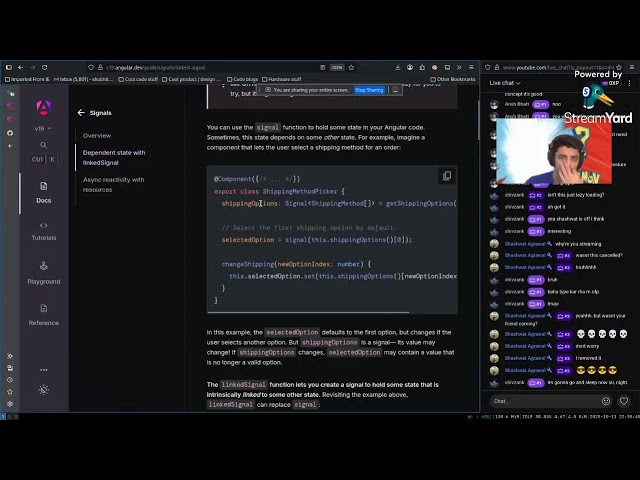Click the code block horizontal scrollbar
Viewport: 640px width, 480px height.
point(308,313)
